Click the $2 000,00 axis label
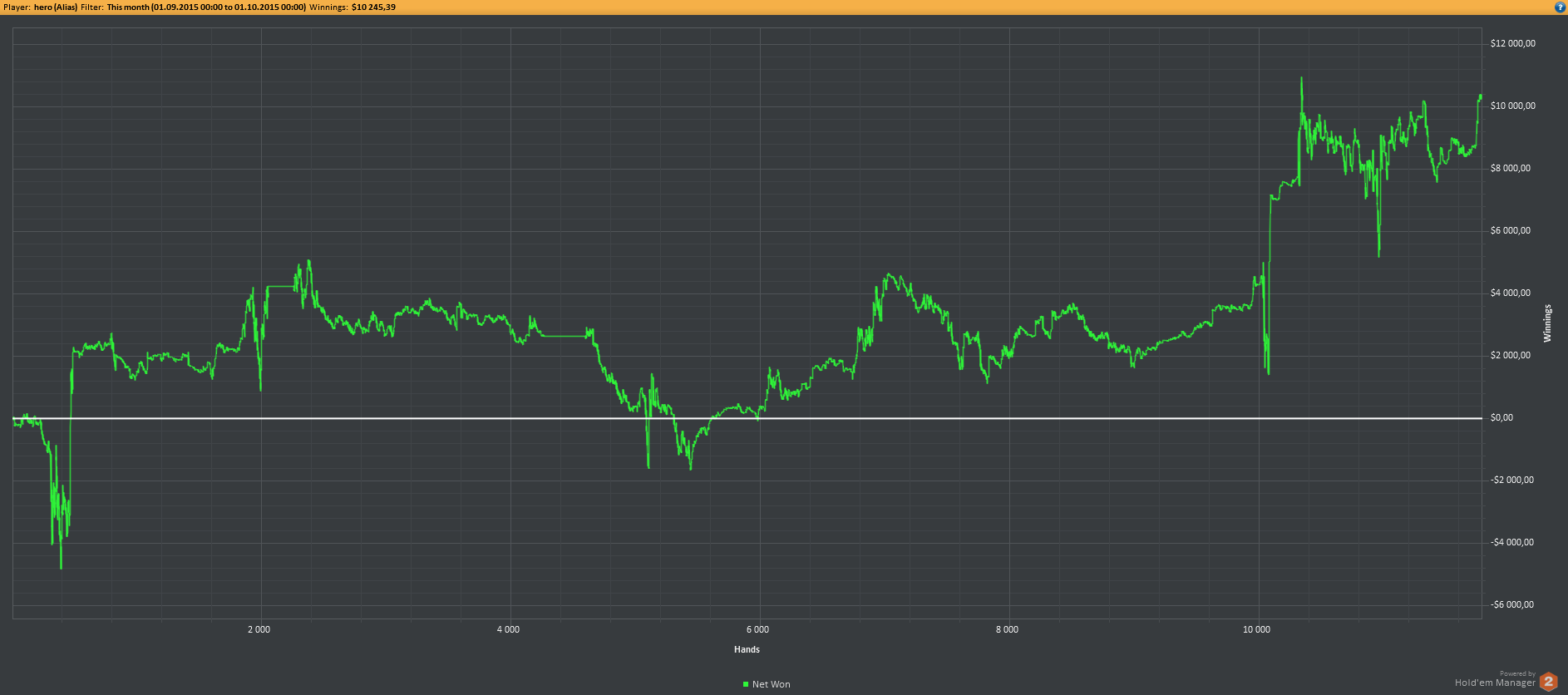The width and height of the screenshot is (1568, 695). pyautogui.click(x=1511, y=355)
